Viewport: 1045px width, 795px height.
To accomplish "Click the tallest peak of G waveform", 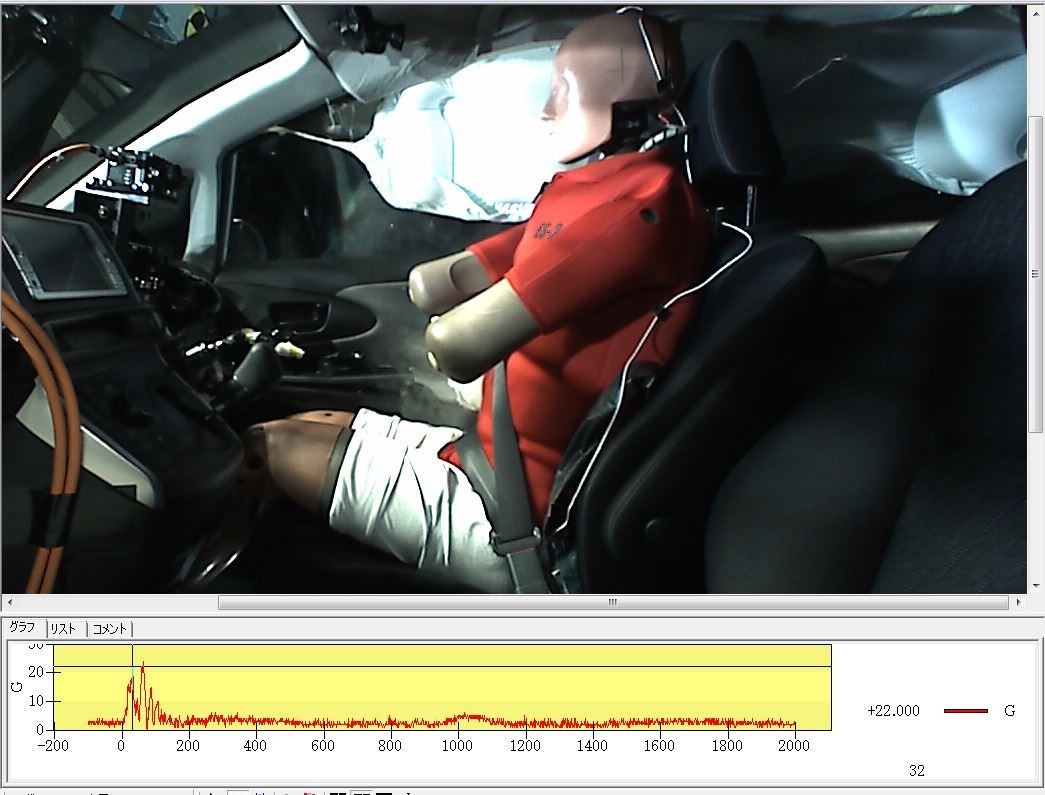I will 143,664.
